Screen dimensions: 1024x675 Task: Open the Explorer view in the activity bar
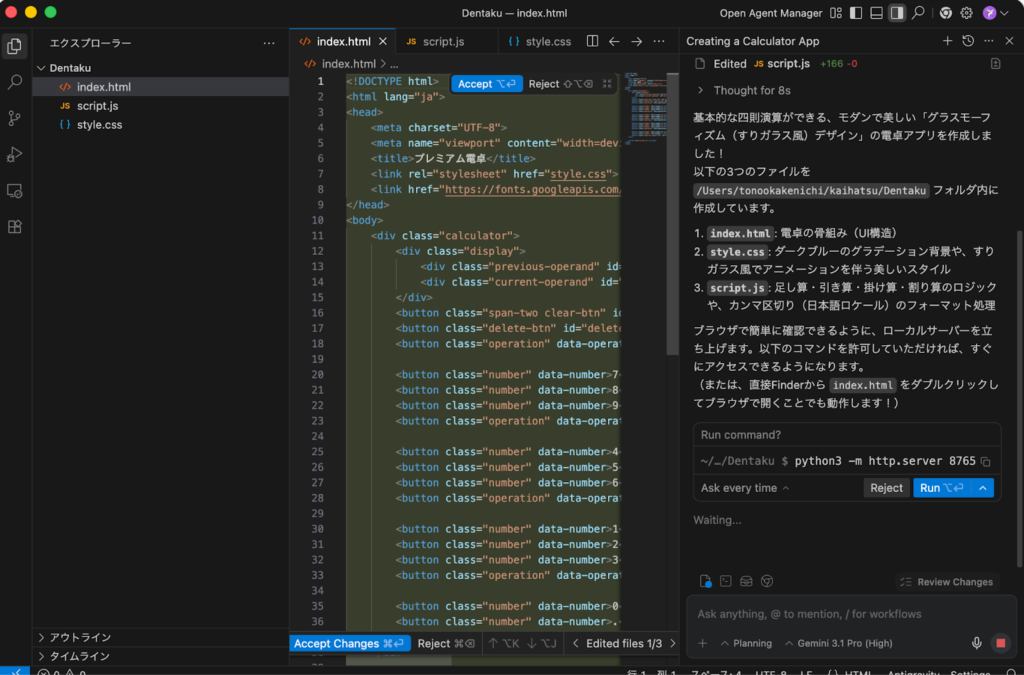click(x=14, y=45)
